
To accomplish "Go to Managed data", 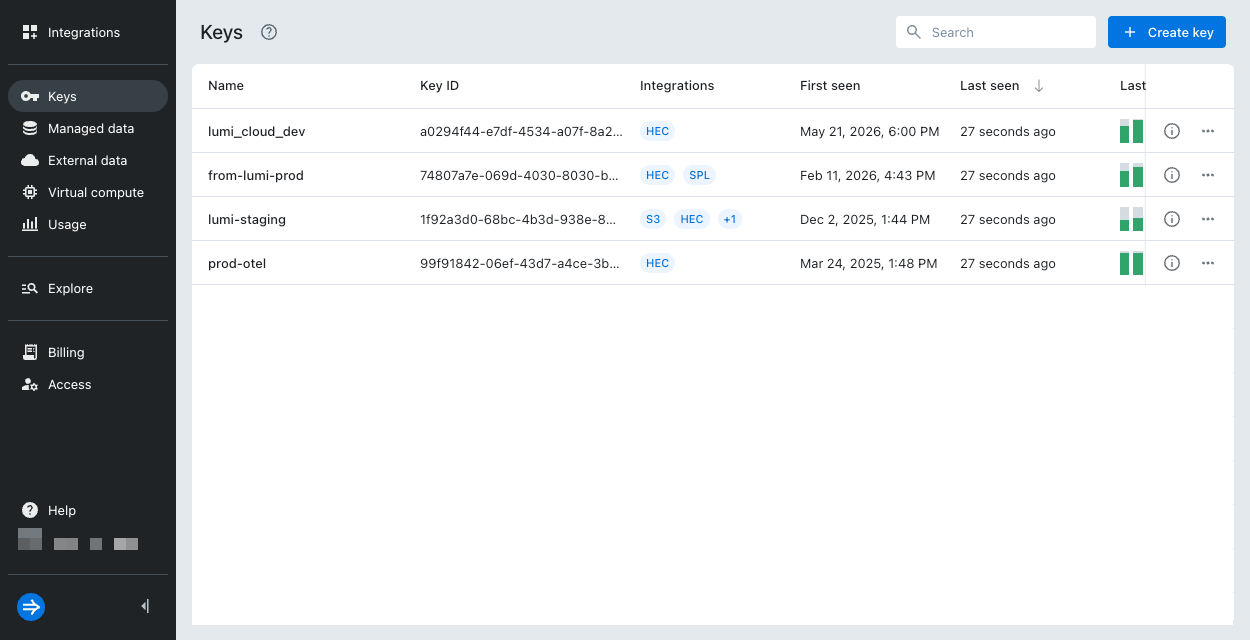I will [x=88, y=128].
